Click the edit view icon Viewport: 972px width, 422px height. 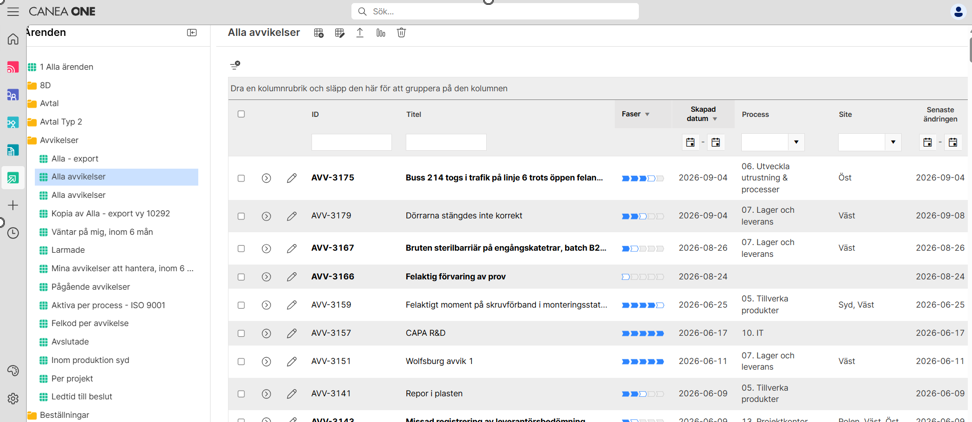point(339,33)
